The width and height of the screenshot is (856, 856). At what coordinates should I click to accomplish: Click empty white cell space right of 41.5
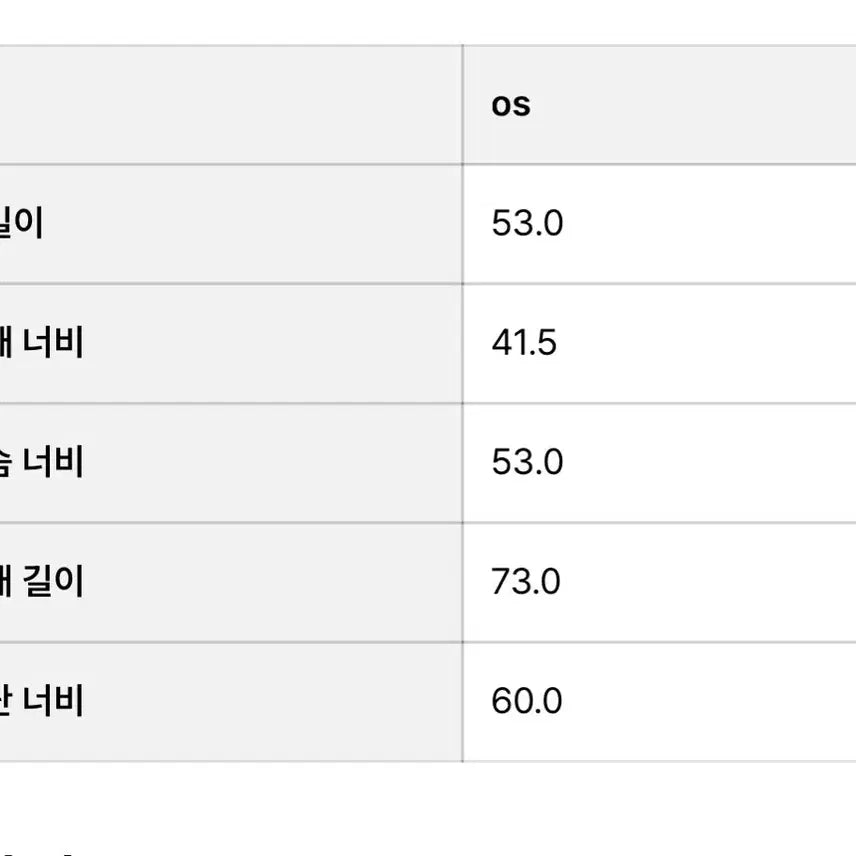[700, 343]
